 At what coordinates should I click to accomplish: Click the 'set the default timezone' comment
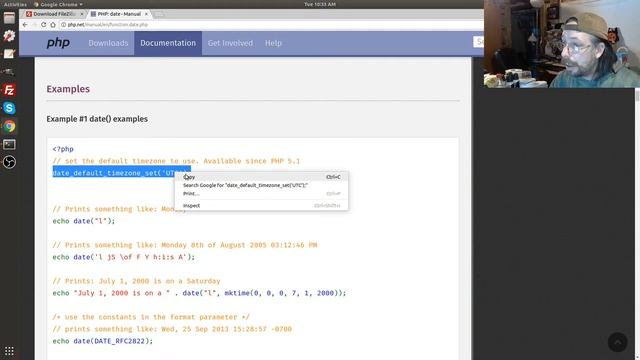pyautogui.click(x=176, y=161)
